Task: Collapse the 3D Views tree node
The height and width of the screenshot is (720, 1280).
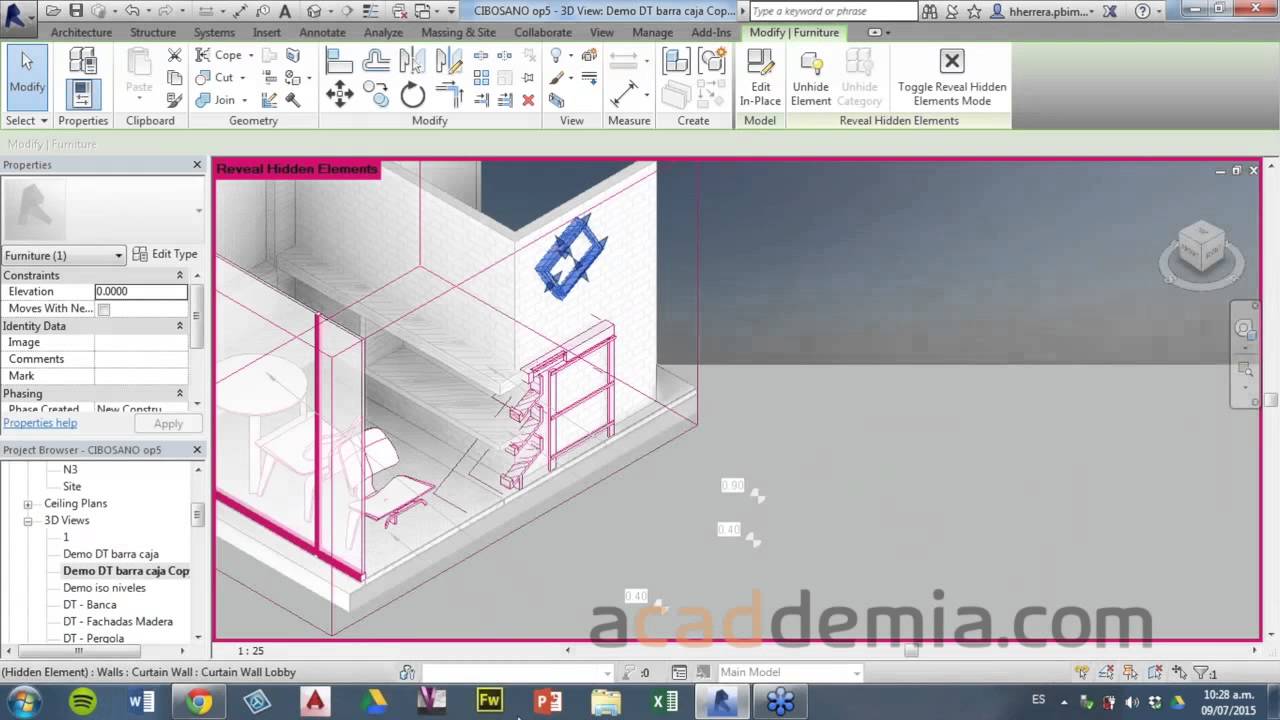Action: click(x=28, y=520)
